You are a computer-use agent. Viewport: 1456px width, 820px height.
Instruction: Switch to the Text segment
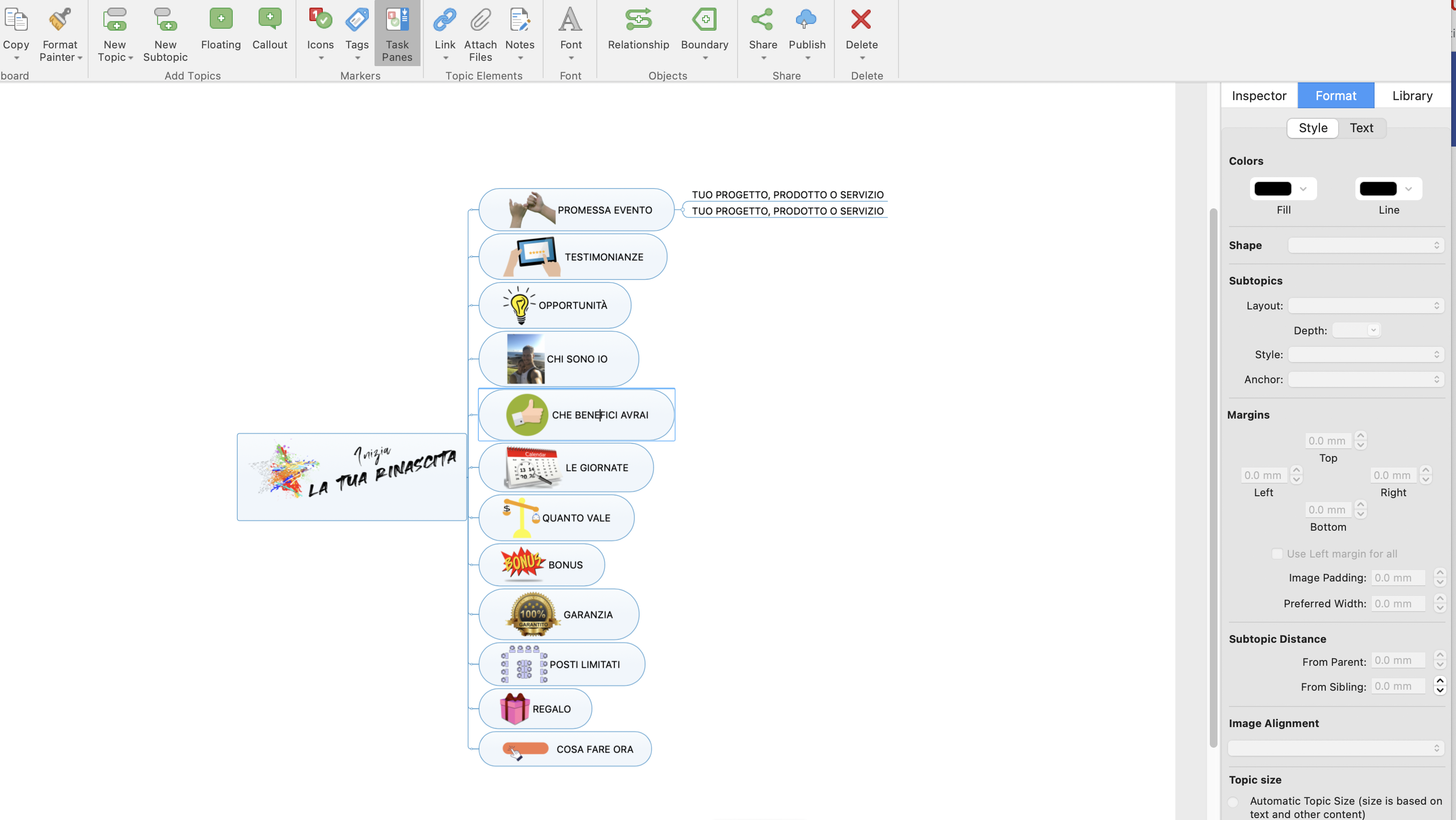point(1361,128)
